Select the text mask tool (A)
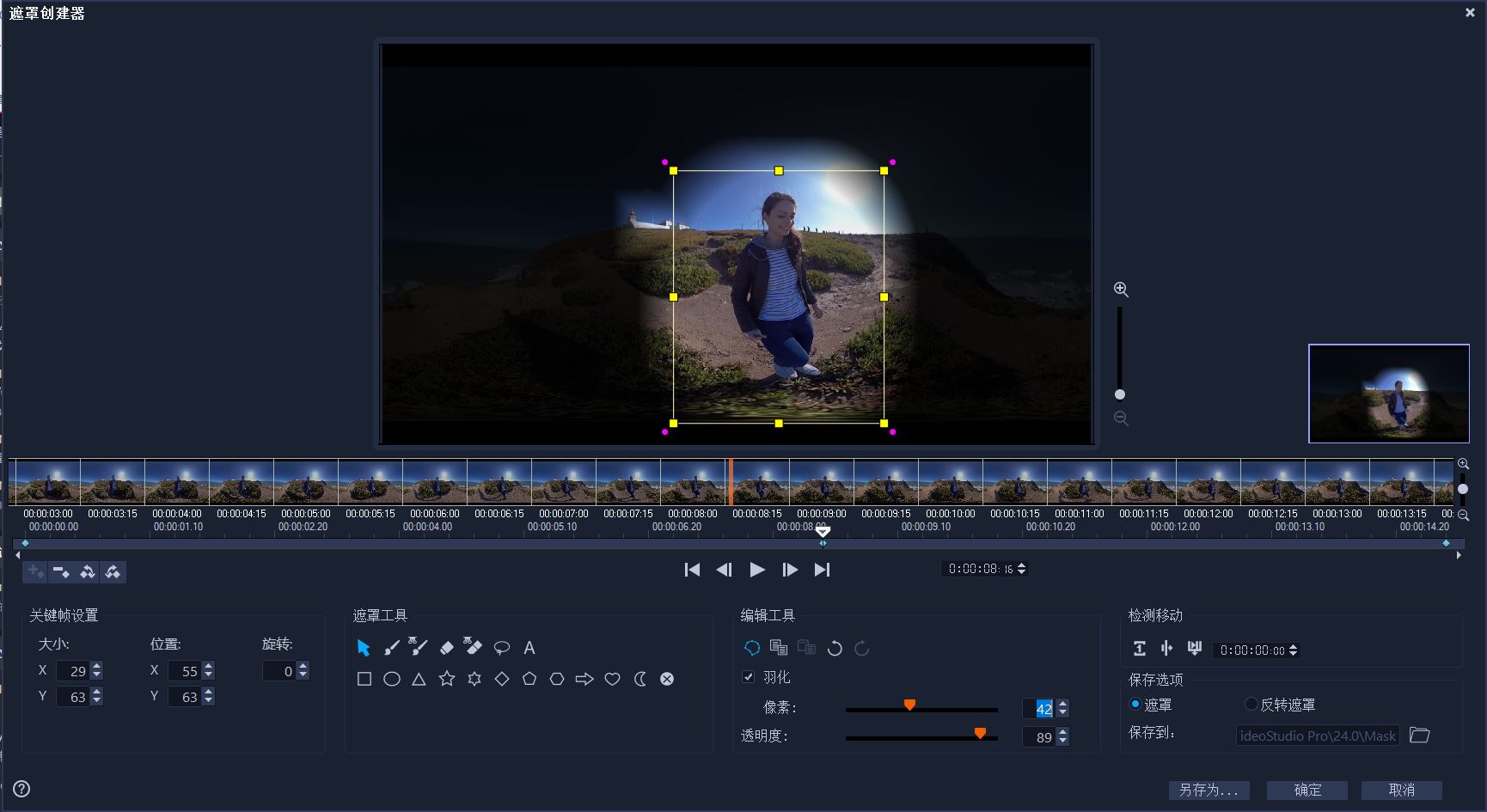Image resolution: width=1487 pixels, height=812 pixels. (x=529, y=648)
